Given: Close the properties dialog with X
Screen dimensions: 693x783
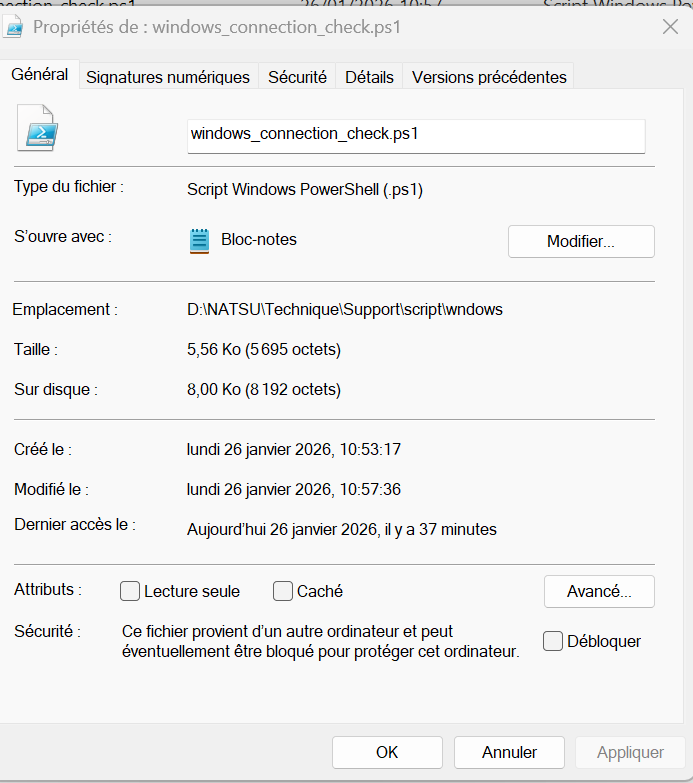Looking at the screenshot, I should (x=670, y=27).
